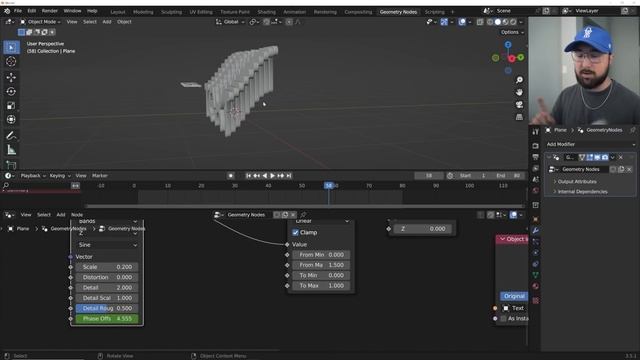Pin the Geometry Nodes node tree

pyautogui.click(x=303, y=215)
